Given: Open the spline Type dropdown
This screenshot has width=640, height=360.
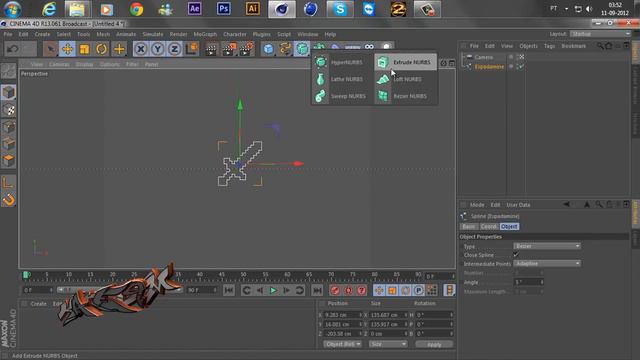Looking at the screenshot, I should click(547, 246).
